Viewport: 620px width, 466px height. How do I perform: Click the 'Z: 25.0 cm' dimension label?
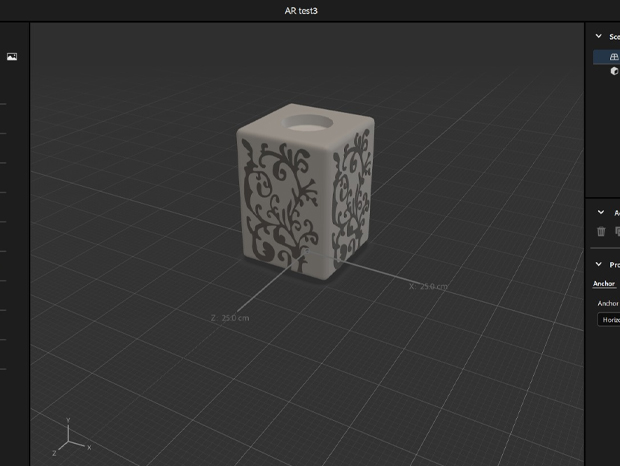[x=230, y=318]
